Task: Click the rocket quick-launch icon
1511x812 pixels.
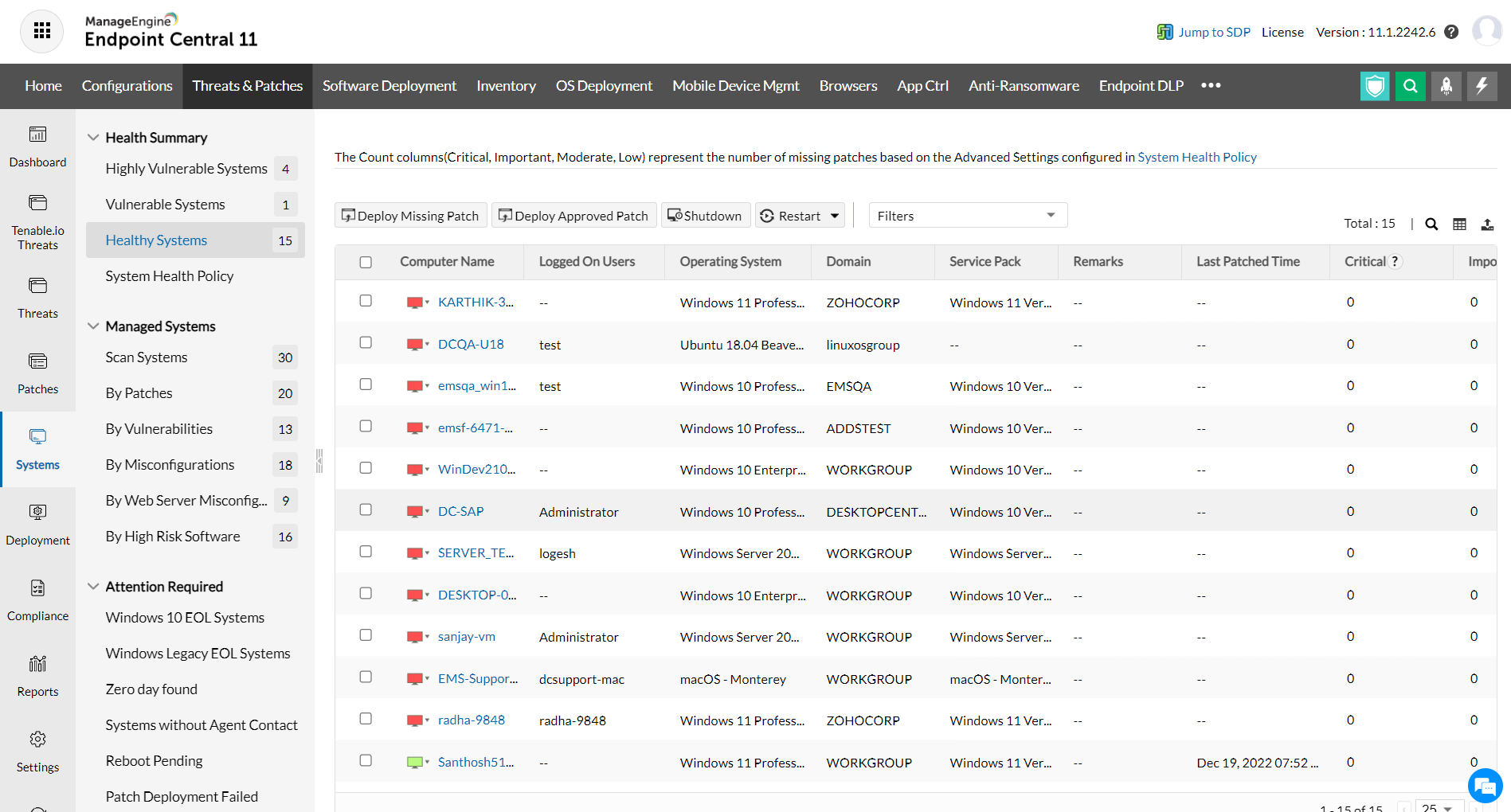Action: tap(1446, 86)
